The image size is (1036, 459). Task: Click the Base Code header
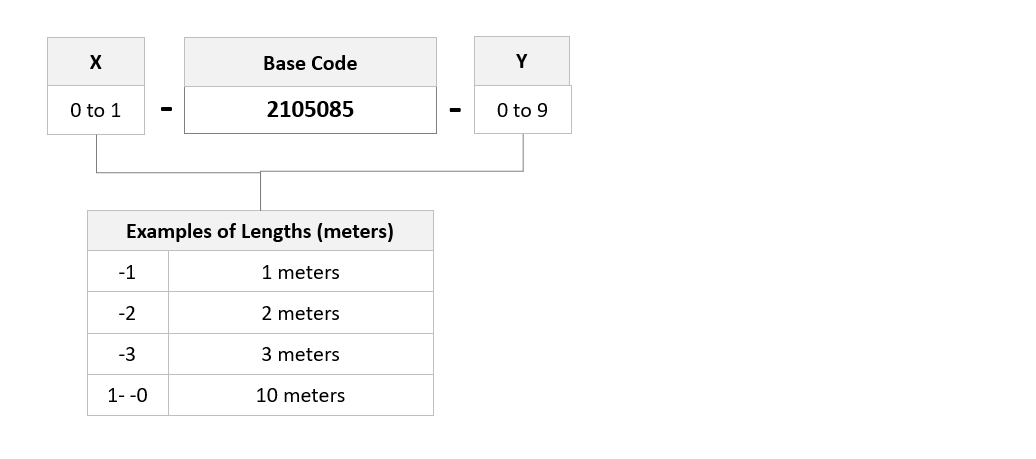[x=310, y=62]
